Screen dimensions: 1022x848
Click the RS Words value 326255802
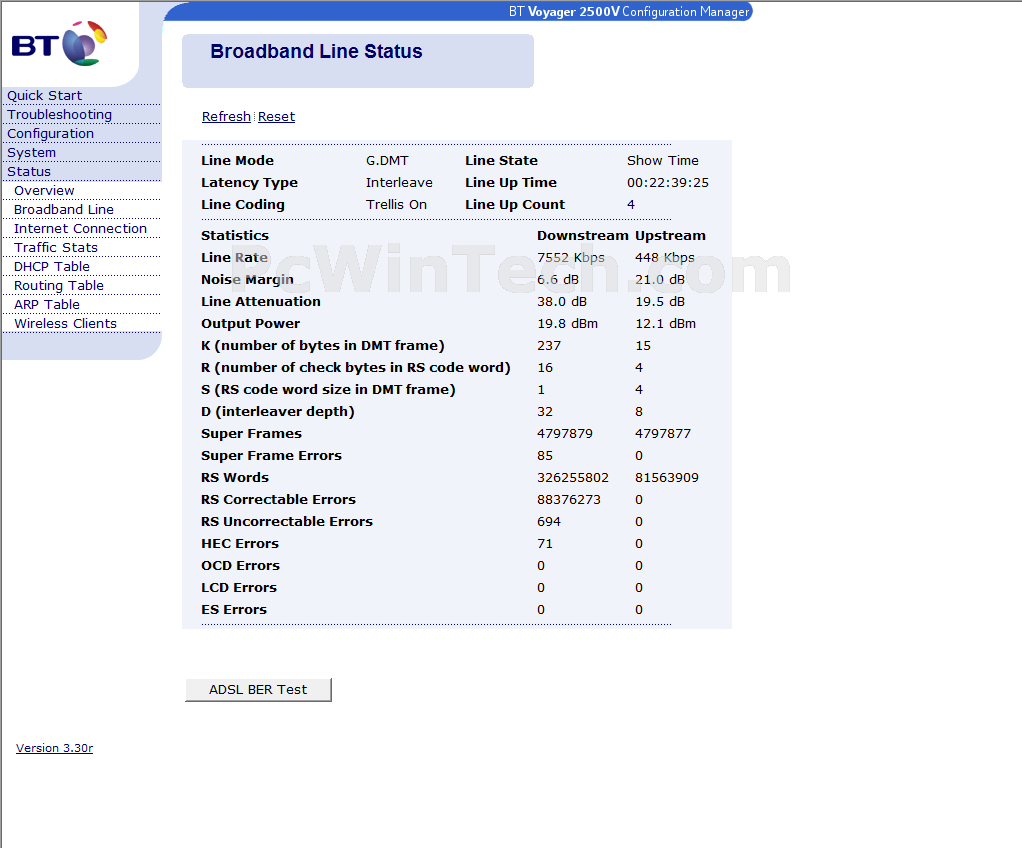[x=573, y=478]
